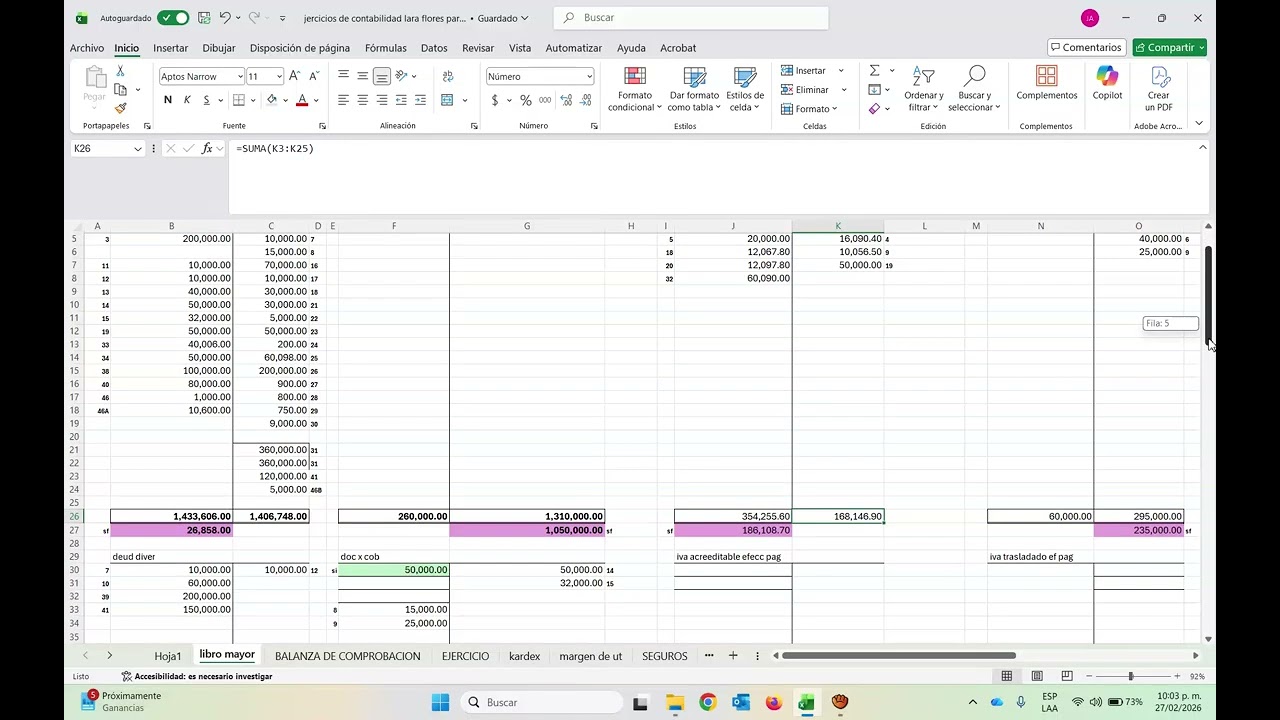The height and width of the screenshot is (720, 1280).
Task: Click the Comentarios button
Action: pyautogui.click(x=1086, y=48)
